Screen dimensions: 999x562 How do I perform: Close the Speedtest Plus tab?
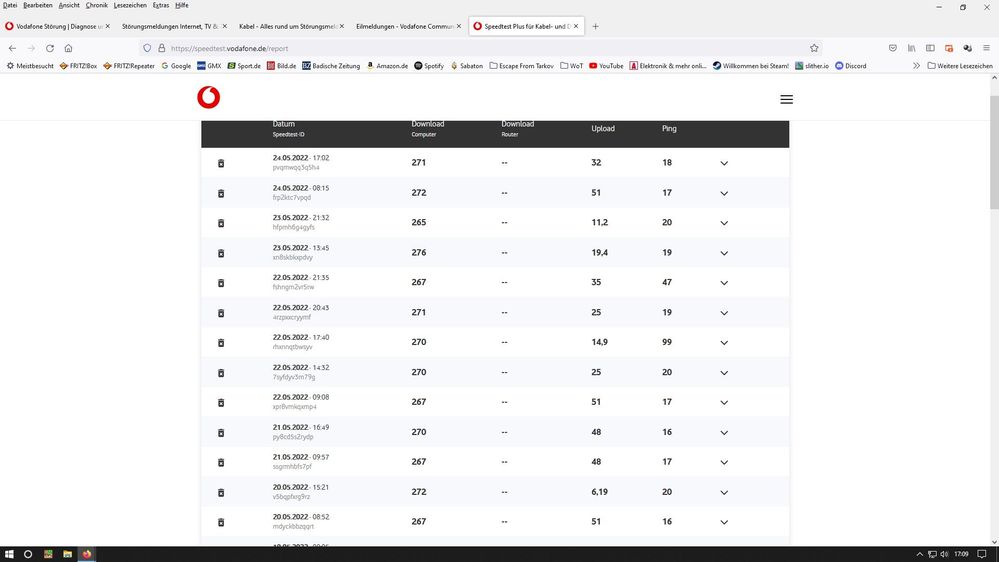[x=576, y=26]
